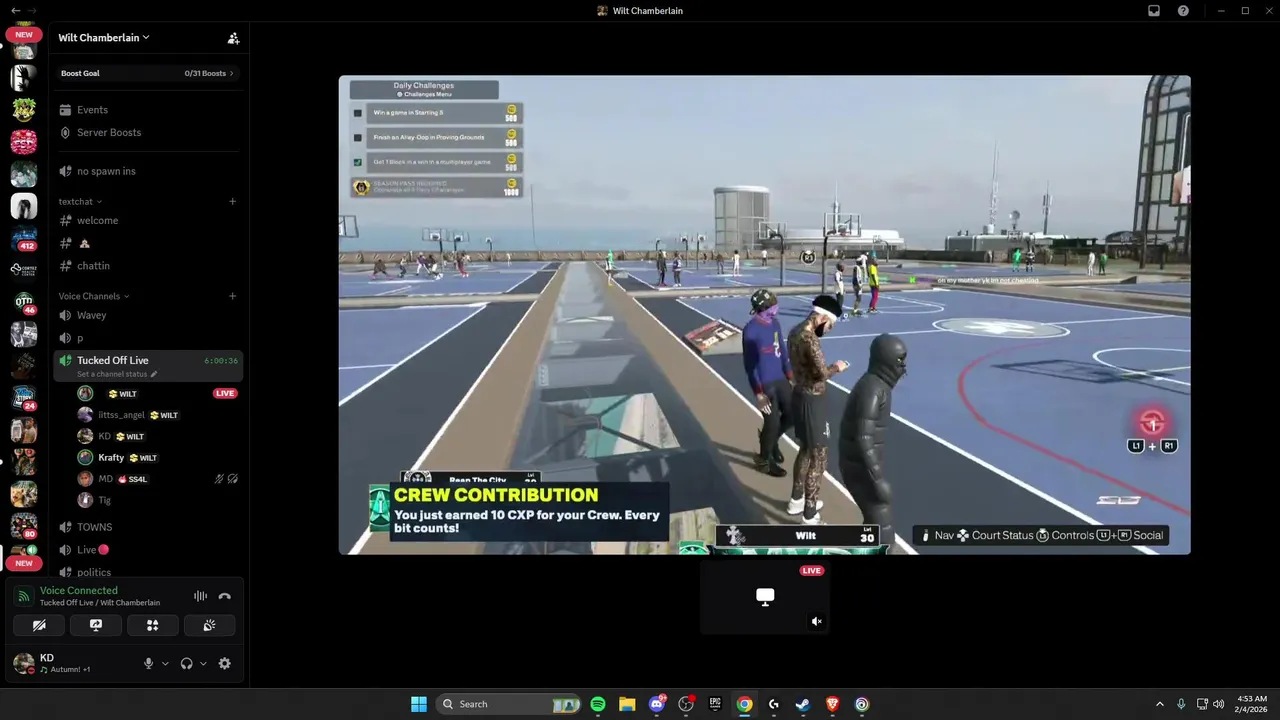Open Server Boosts
The image size is (1280, 720).
pyautogui.click(x=148, y=132)
